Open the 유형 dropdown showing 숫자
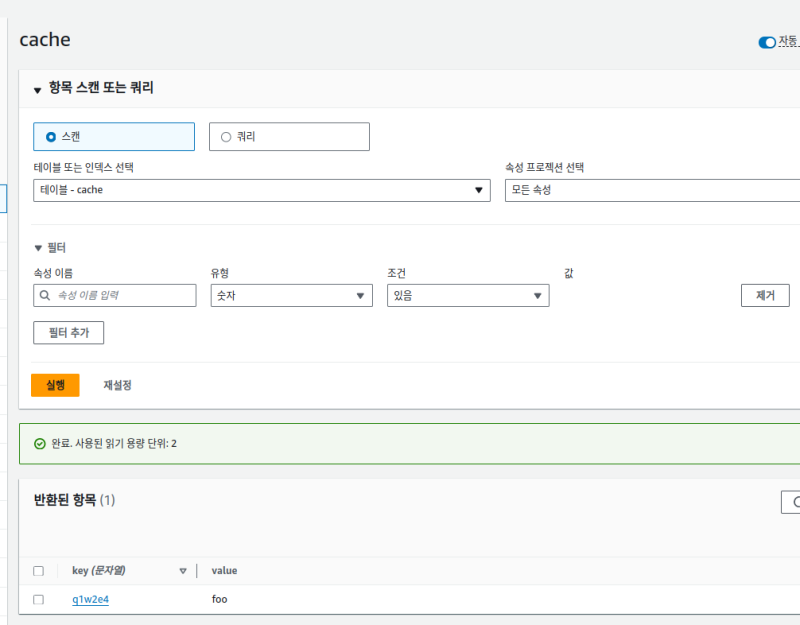The width and height of the screenshot is (800, 625). 291,296
